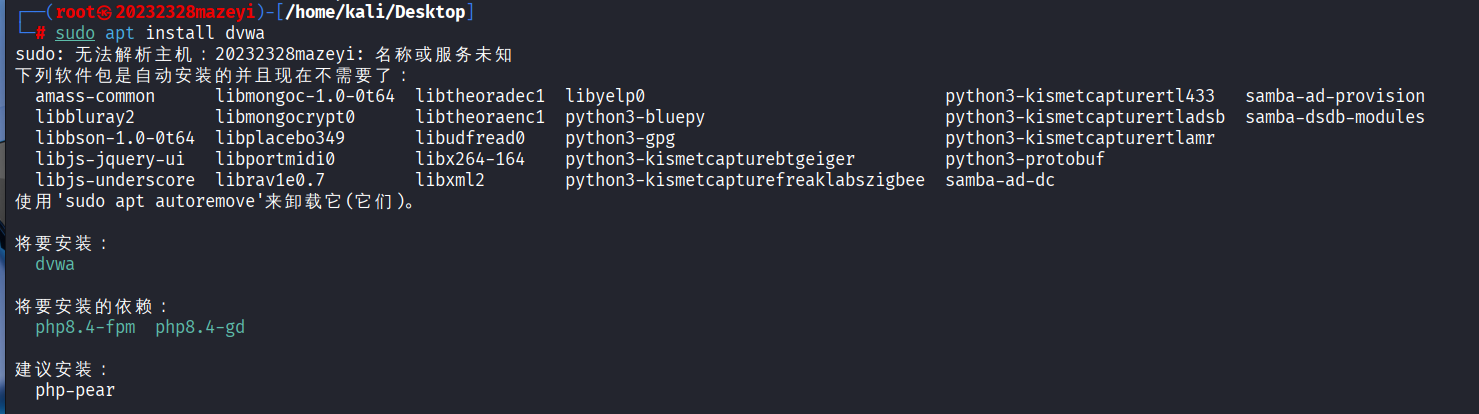Click the ㉿ symbol in the shell prompt
Viewport: 1479px width, 414px height.
click(105, 12)
